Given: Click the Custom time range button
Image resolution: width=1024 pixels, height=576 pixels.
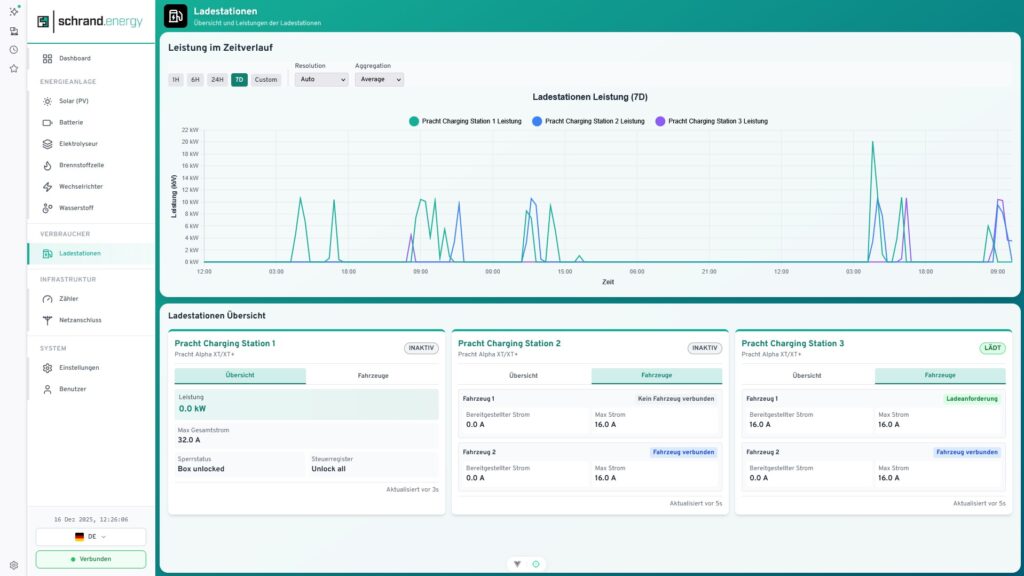Looking at the screenshot, I should pyautogui.click(x=265, y=79).
